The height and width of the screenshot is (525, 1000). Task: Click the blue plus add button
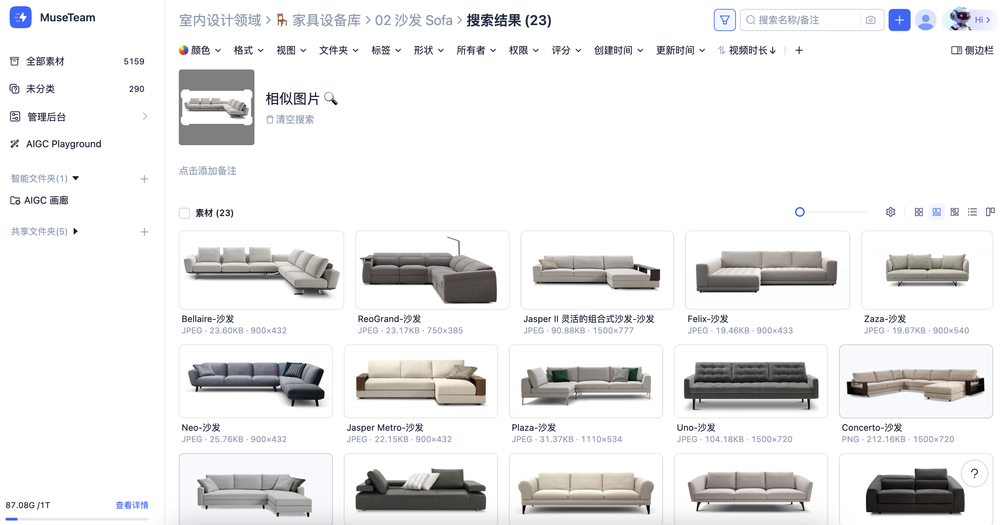pos(899,20)
